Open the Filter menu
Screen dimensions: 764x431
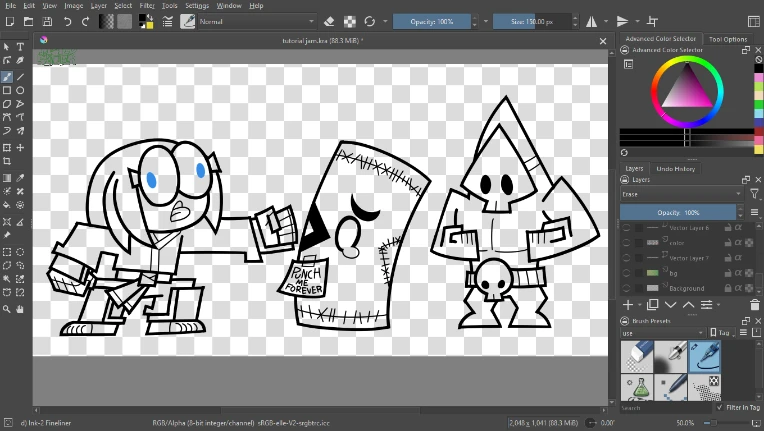pos(147,5)
